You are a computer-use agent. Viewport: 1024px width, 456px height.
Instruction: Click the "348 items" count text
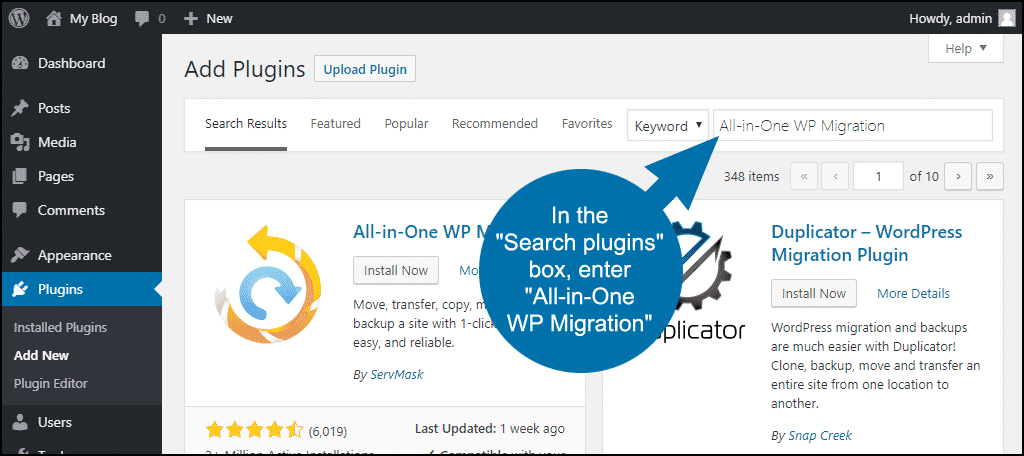tap(752, 176)
